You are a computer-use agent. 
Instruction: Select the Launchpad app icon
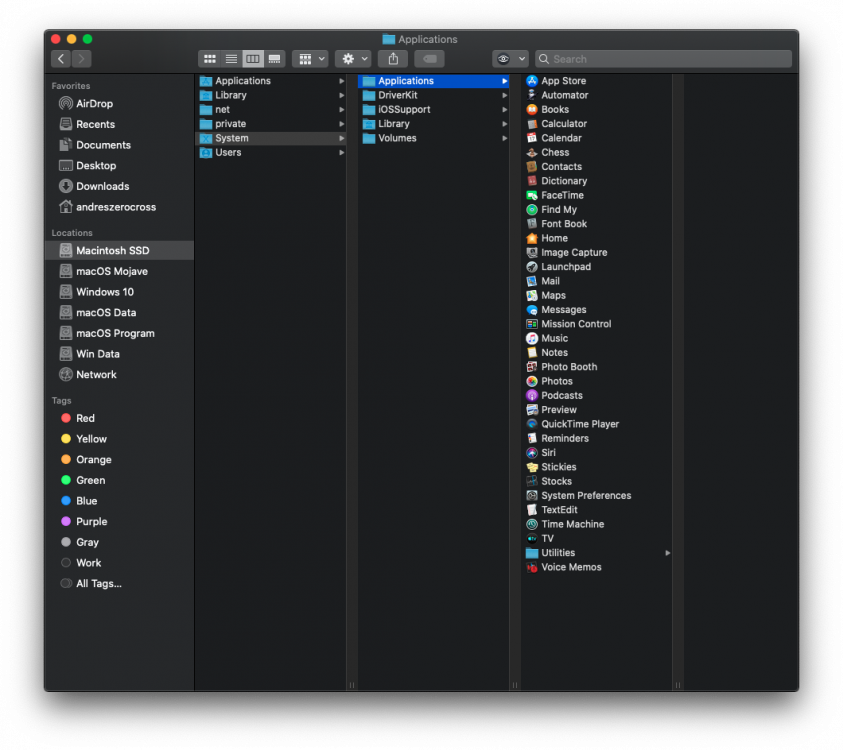coord(532,267)
